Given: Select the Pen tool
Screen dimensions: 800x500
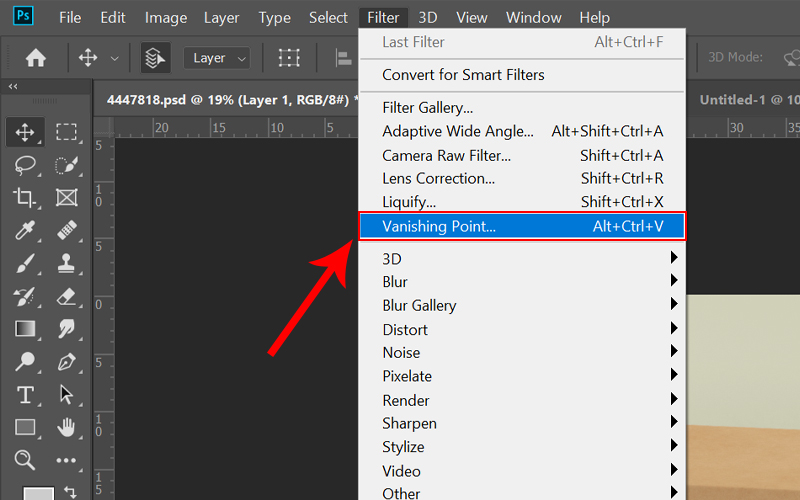Looking at the screenshot, I should 66,362.
